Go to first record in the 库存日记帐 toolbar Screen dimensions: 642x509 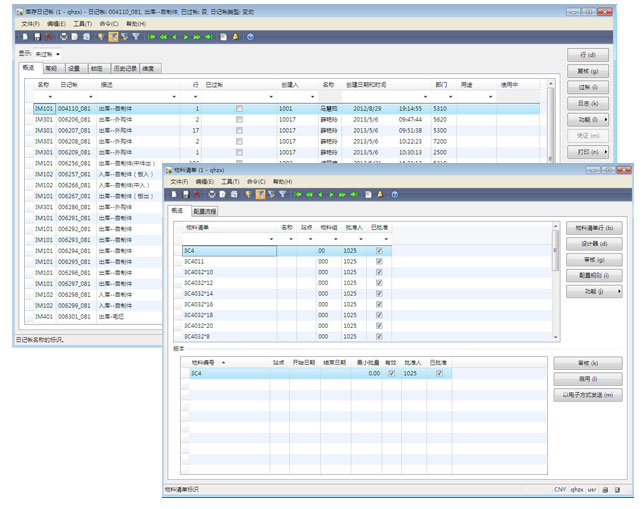(151, 36)
